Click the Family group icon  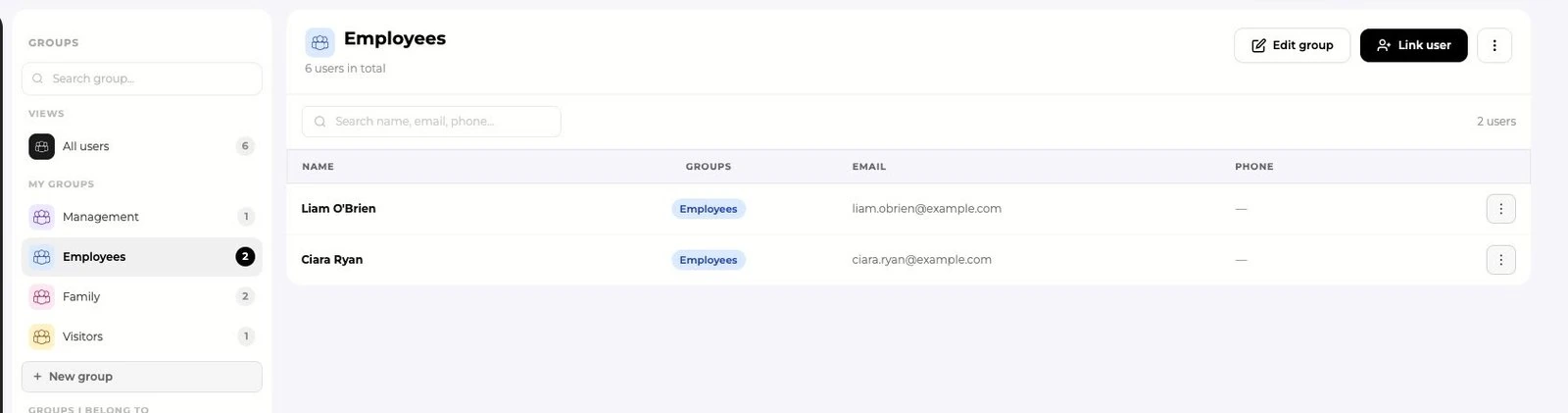click(x=41, y=296)
